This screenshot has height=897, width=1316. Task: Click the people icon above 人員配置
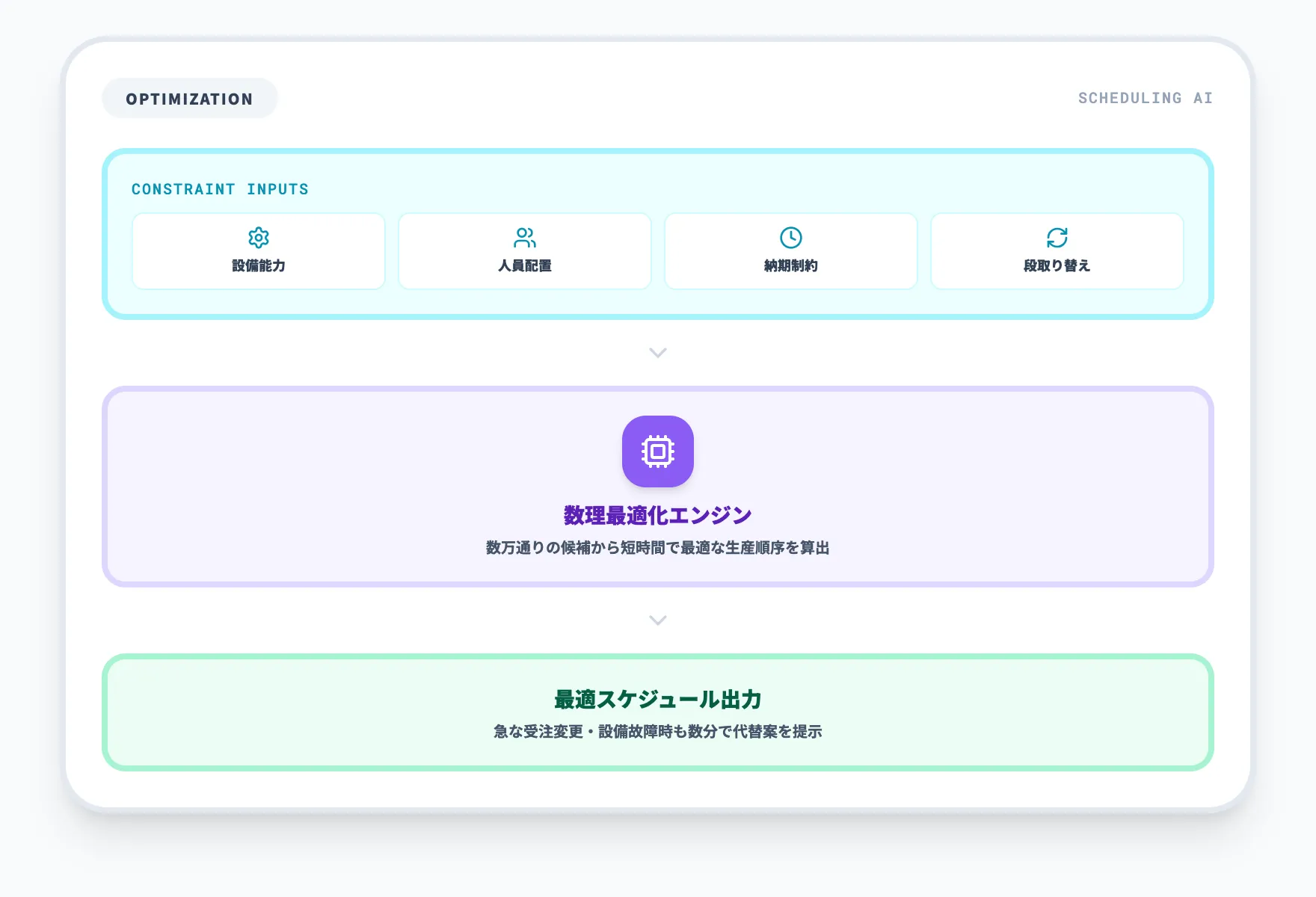click(524, 238)
